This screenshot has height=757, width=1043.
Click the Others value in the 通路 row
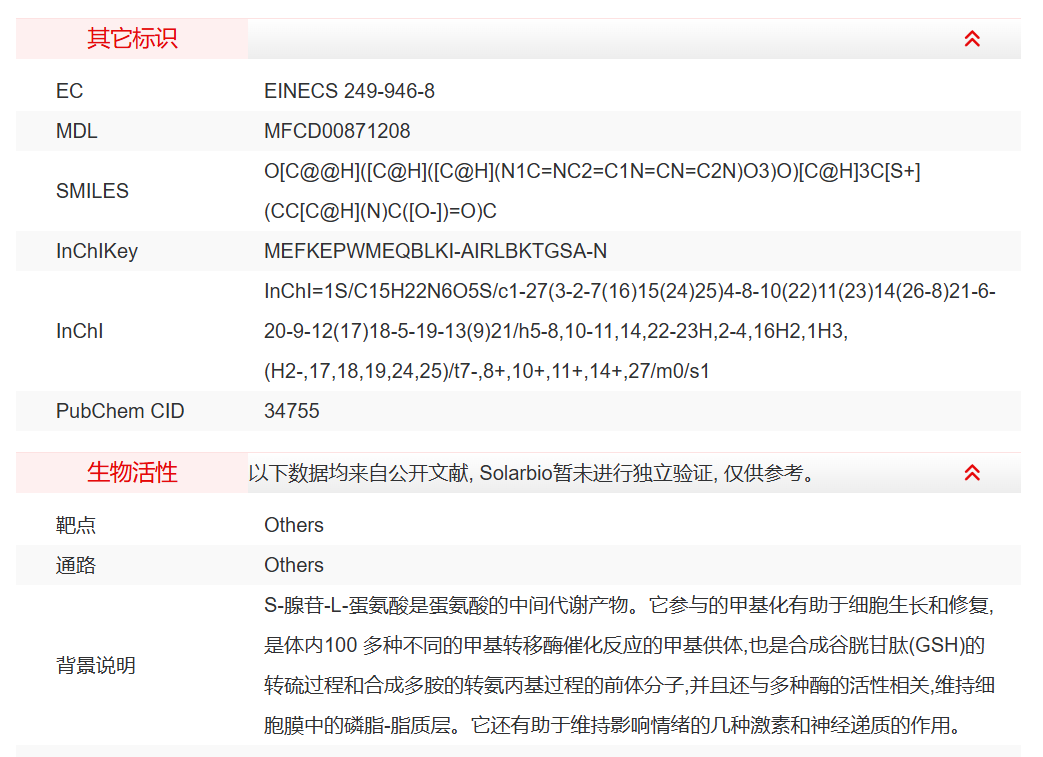tap(294, 565)
